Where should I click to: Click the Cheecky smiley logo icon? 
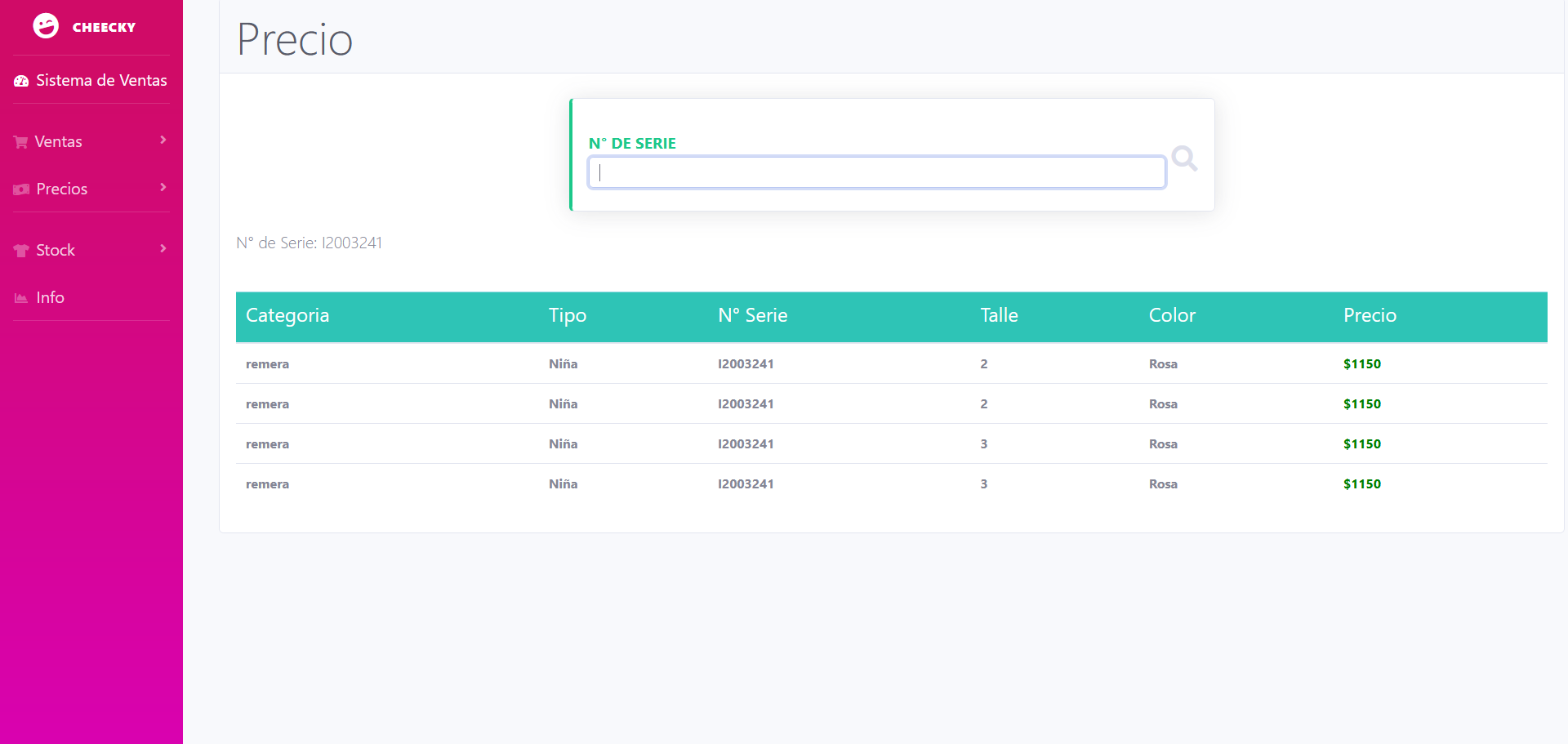(46, 25)
